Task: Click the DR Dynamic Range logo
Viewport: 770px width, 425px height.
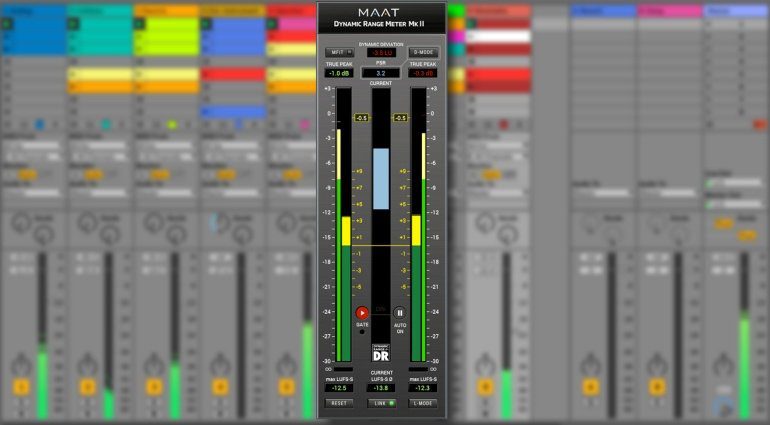Action: 381,353
